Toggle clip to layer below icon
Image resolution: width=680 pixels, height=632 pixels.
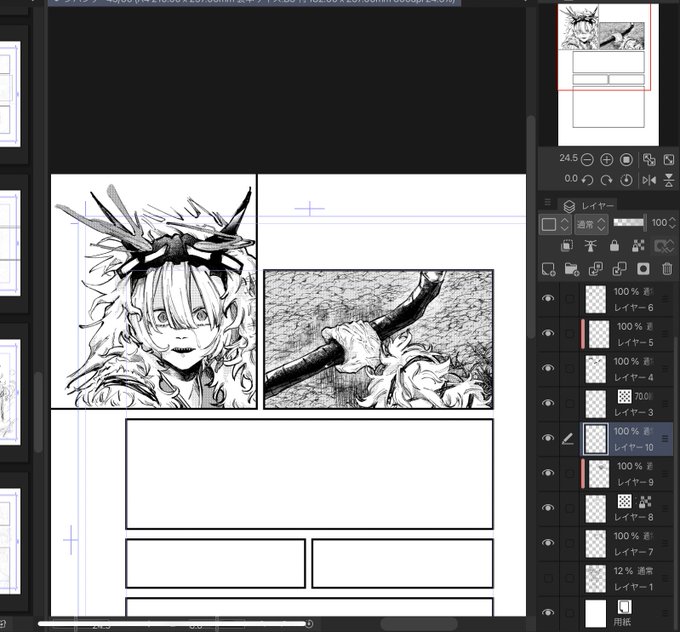click(567, 246)
